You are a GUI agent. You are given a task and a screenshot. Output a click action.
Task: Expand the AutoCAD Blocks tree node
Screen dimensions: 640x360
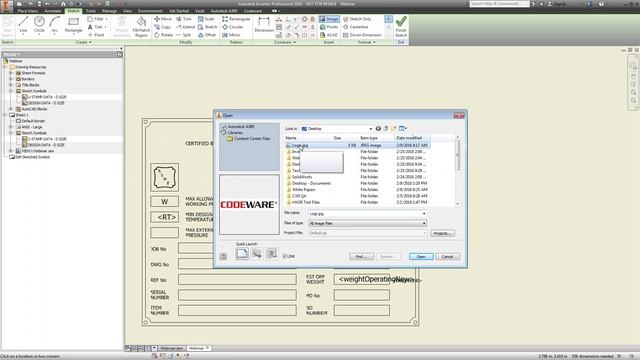(11, 109)
